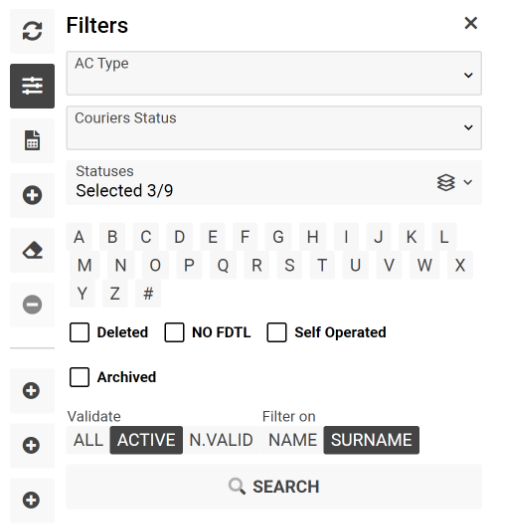Check the NO FDTL checkbox
The width and height of the screenshot is (518, 527).
174,332
